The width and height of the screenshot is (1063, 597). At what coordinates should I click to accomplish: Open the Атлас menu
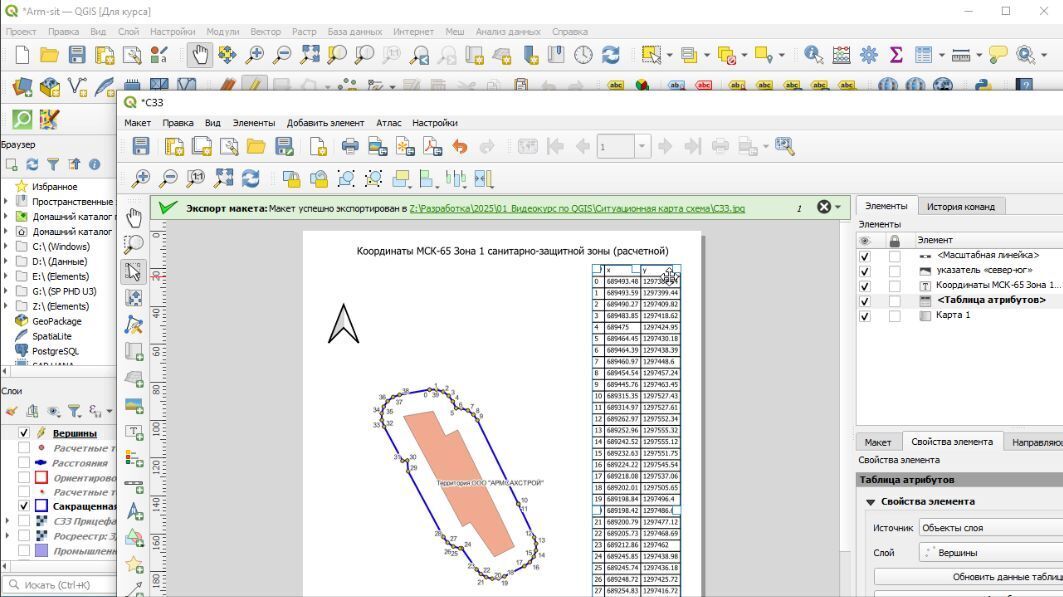[388, 123]
